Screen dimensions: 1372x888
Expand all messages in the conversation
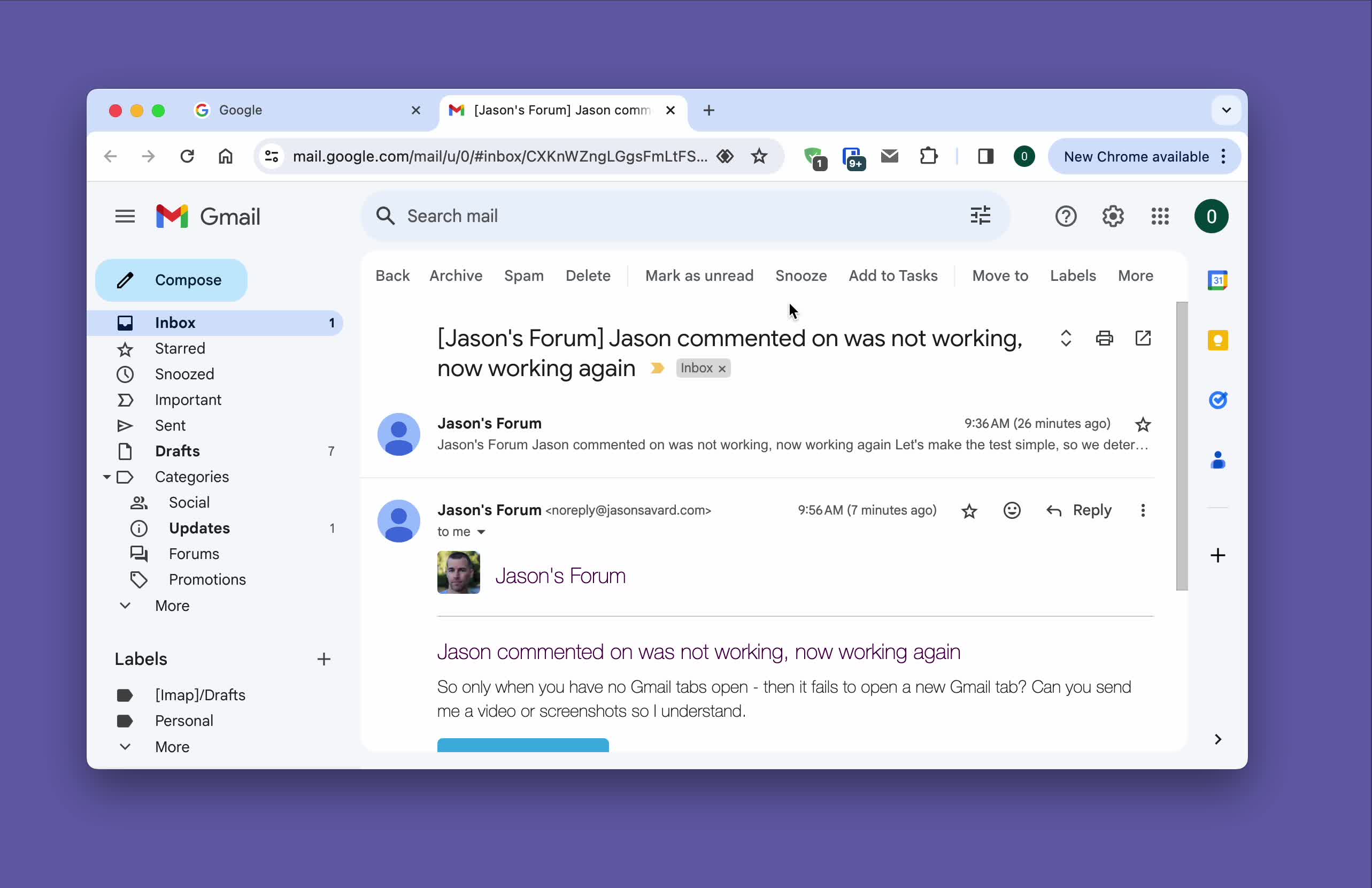1066,338
